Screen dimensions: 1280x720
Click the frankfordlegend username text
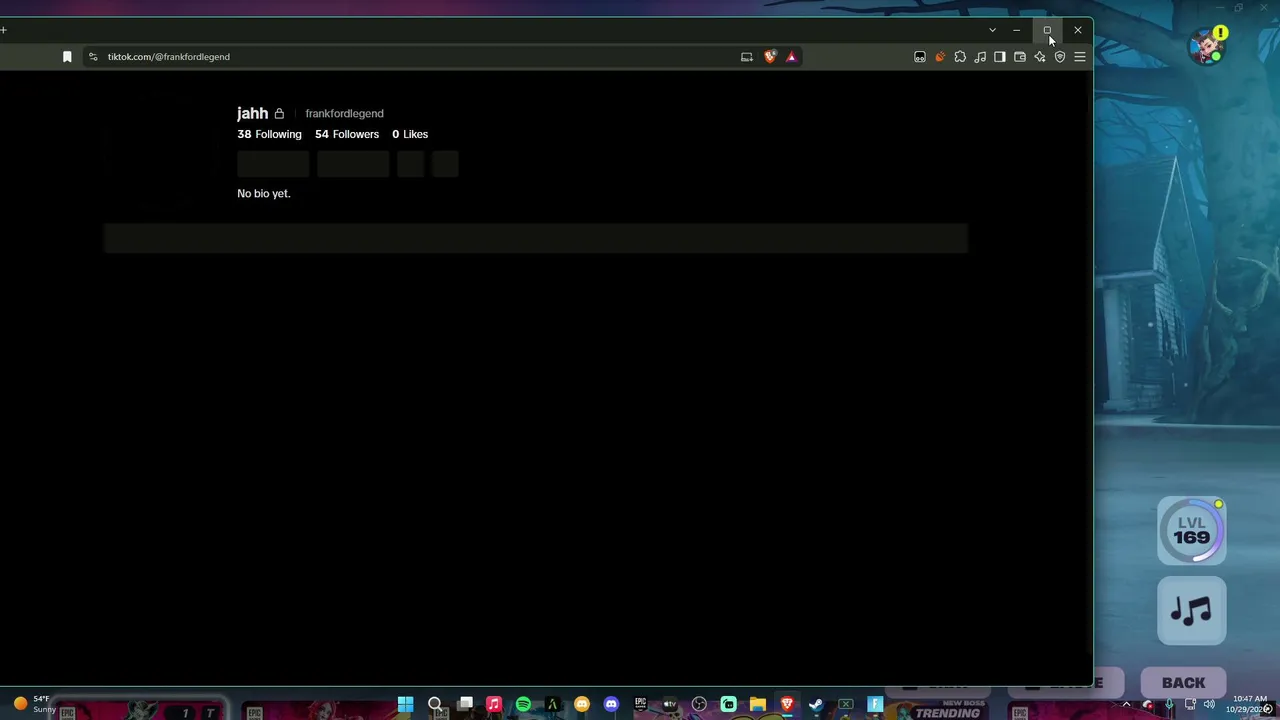pyautogui.click(x=344, y=114)
